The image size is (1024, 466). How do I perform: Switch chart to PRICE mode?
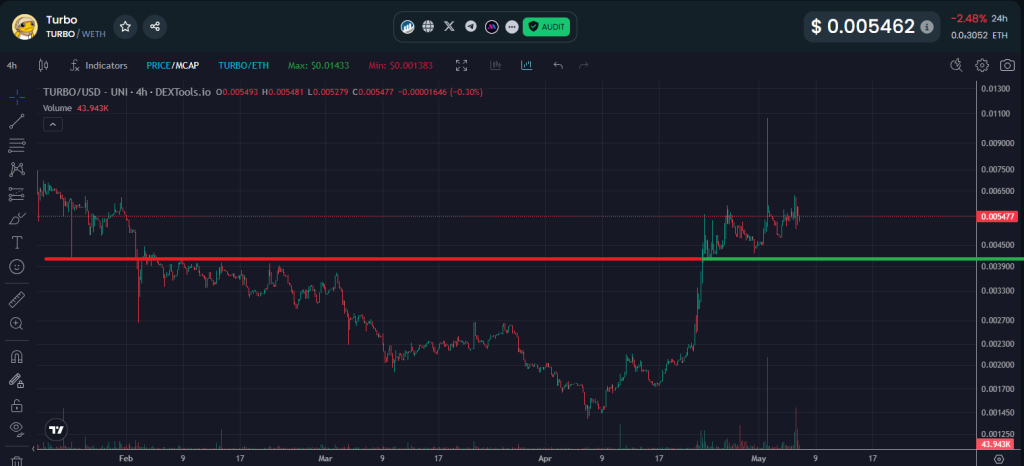(x=158, y=65)
